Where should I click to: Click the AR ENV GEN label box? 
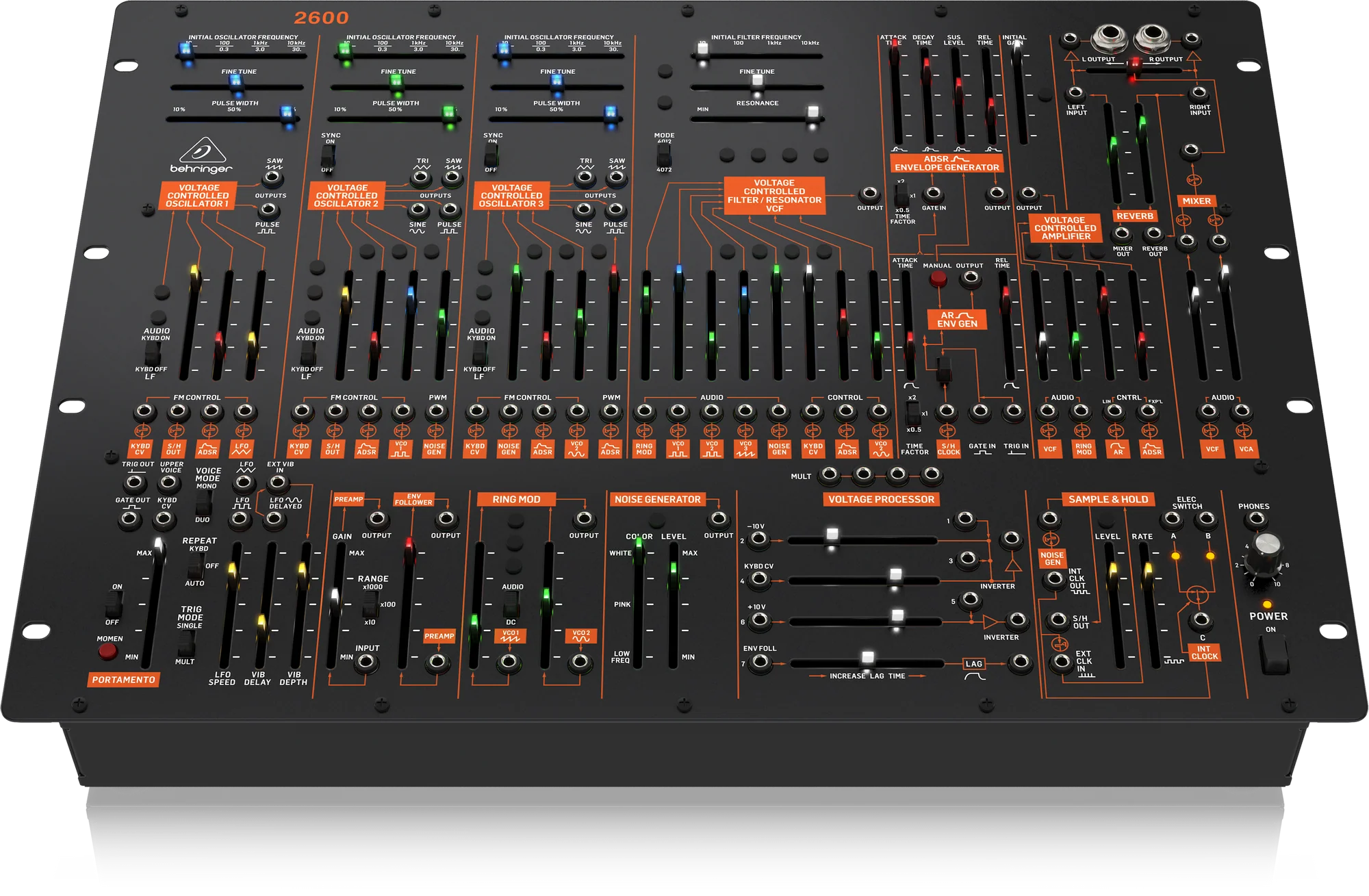(x=957, y=319)
